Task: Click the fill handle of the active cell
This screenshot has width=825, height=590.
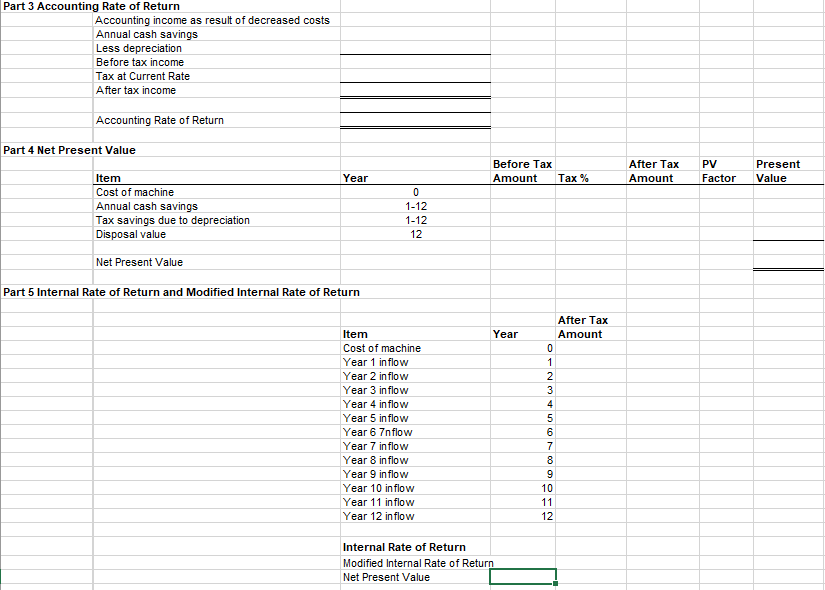Action: click(556, 583)
